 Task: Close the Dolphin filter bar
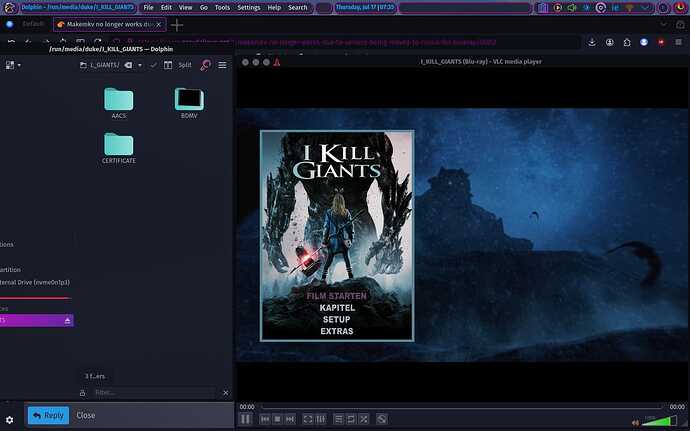226,392
